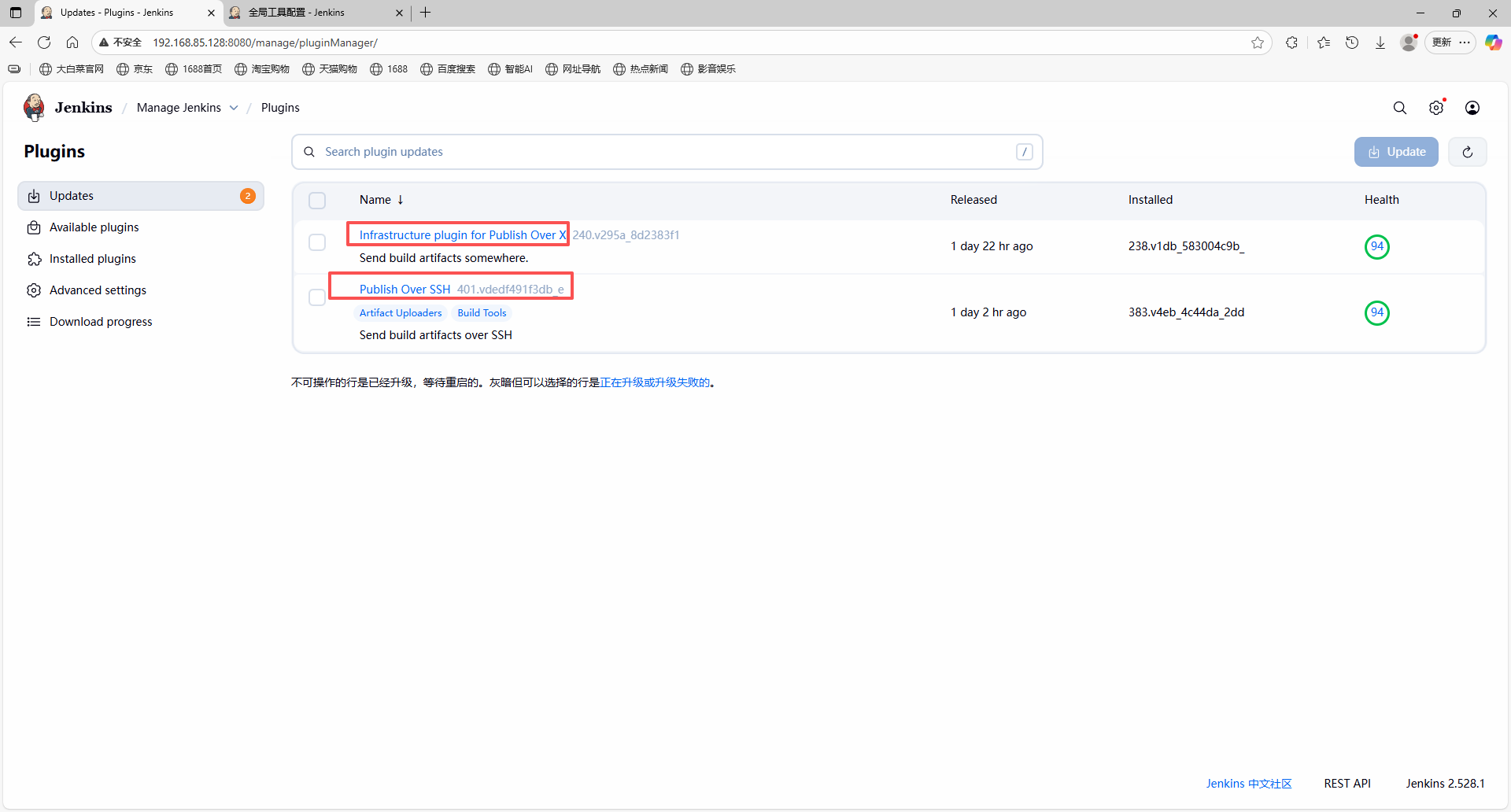The image size is (1511, 812).
Task: Open browser downloads arrow icon
Action: click(1380, 42)
